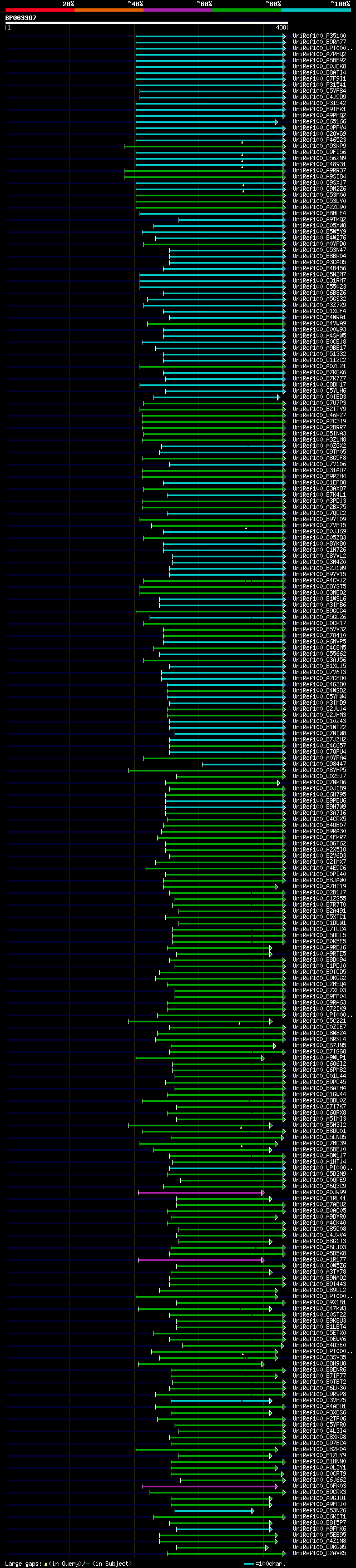Click hit label UniRef100_C7IUC4
The image size is (356, 1568).
(319, 929)
